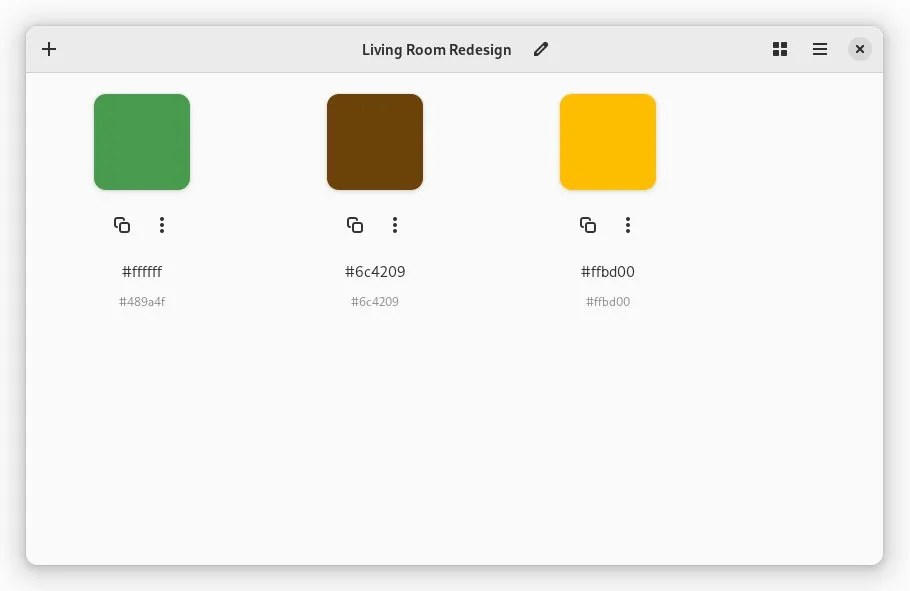Select the green color swatch

(141, 141)
